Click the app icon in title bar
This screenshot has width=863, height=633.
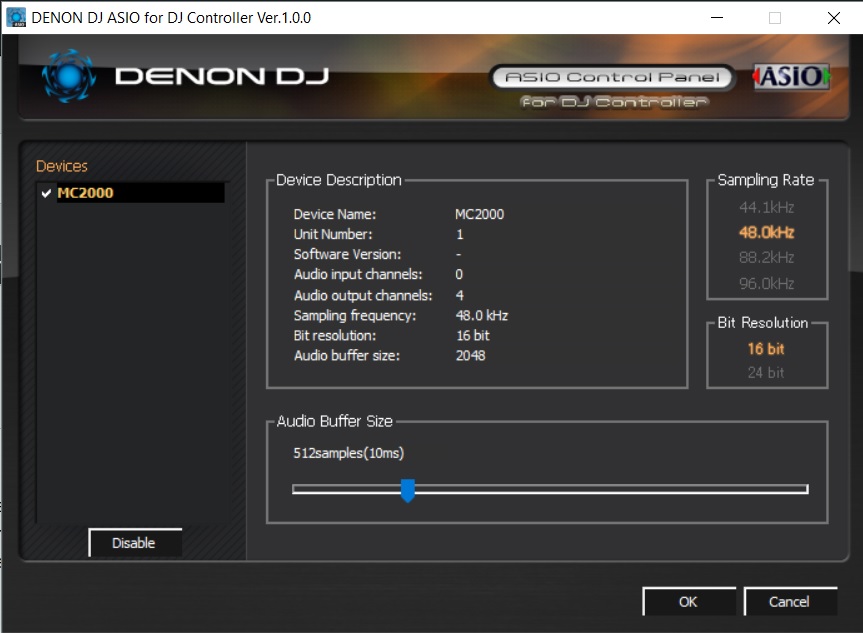coord(16,17)
